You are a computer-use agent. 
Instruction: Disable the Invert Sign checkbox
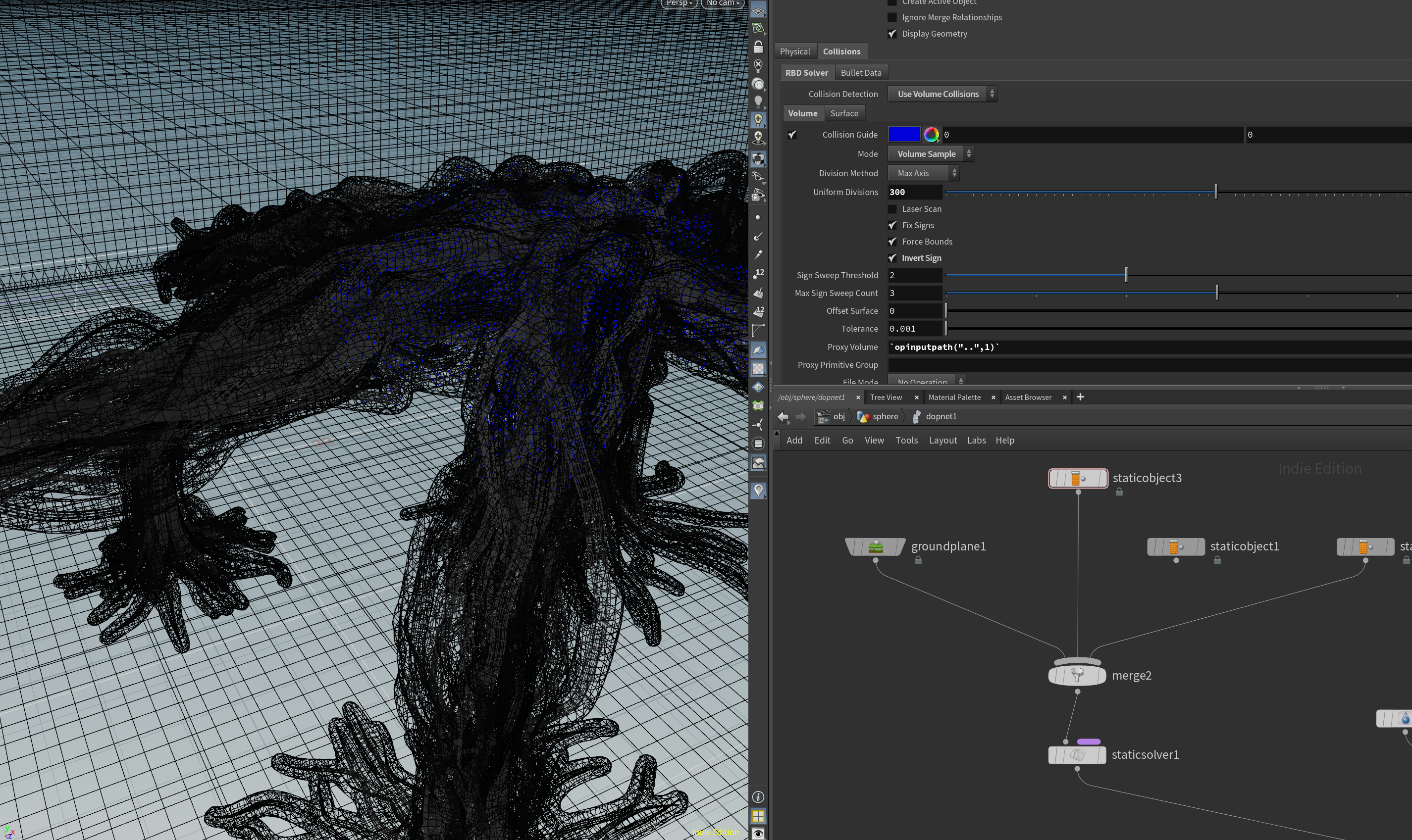click(892, 258)
